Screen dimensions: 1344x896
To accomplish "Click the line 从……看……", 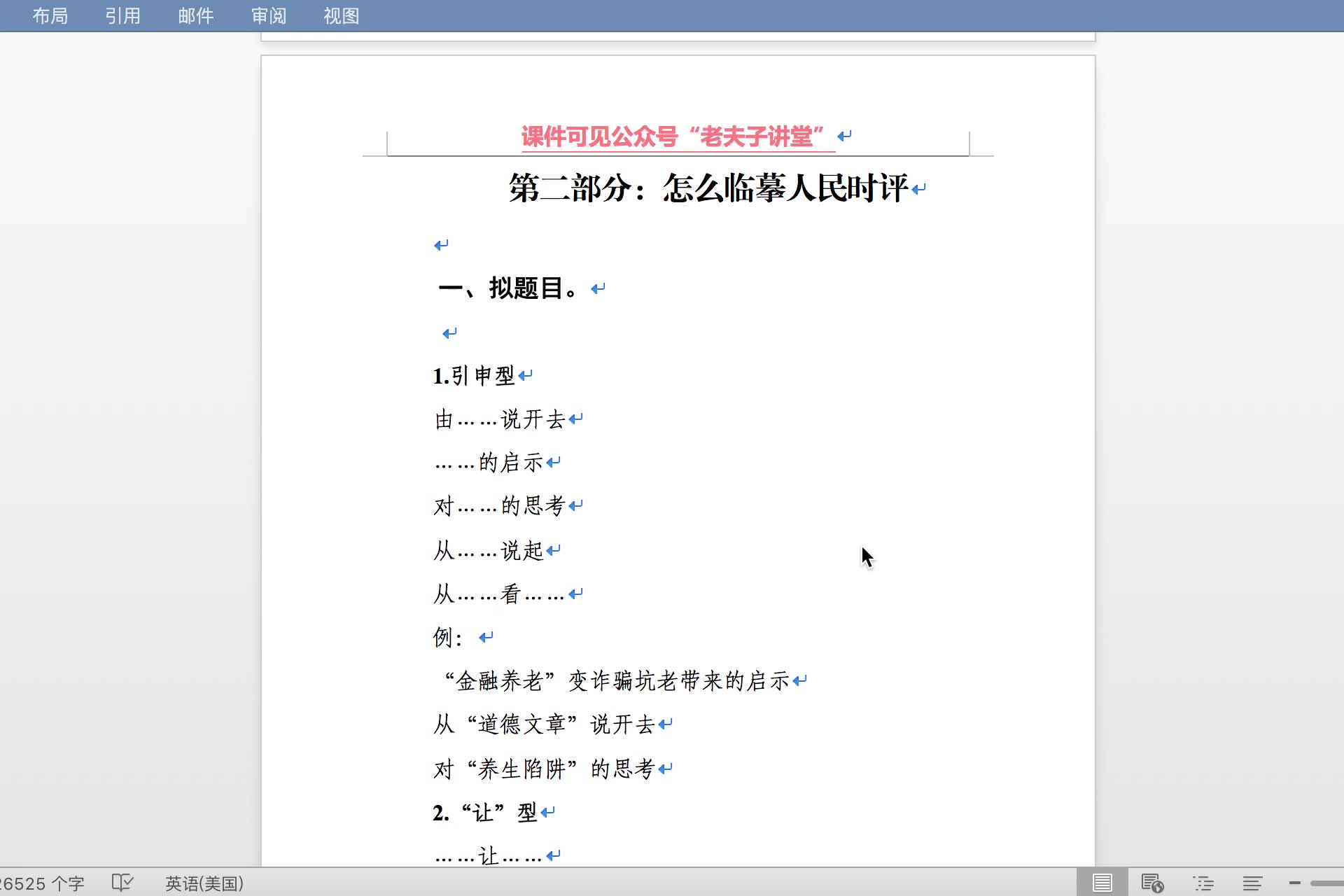I will coord(500,594).
